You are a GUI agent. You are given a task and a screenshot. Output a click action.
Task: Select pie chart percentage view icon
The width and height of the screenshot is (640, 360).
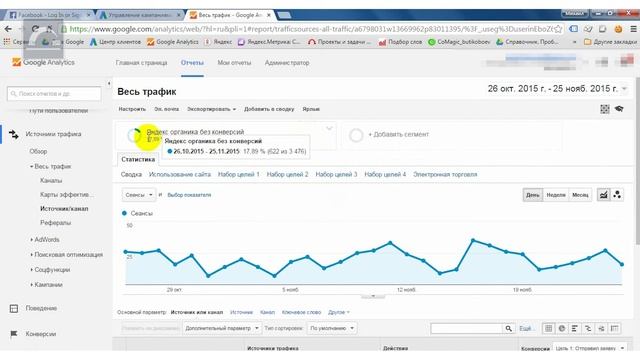pyautogui.click(x=562, y=328)
